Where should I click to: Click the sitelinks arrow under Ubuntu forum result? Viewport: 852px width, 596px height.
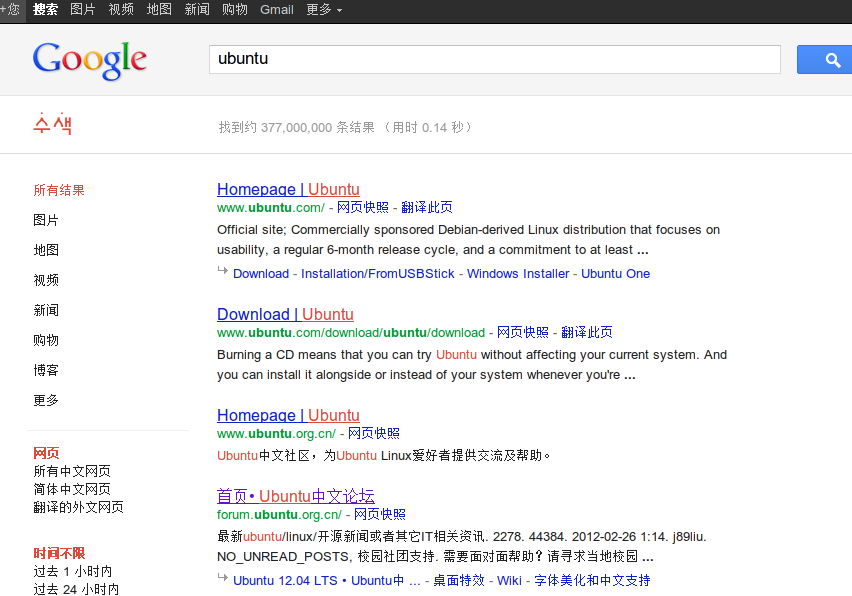click(x=222, y=577)
